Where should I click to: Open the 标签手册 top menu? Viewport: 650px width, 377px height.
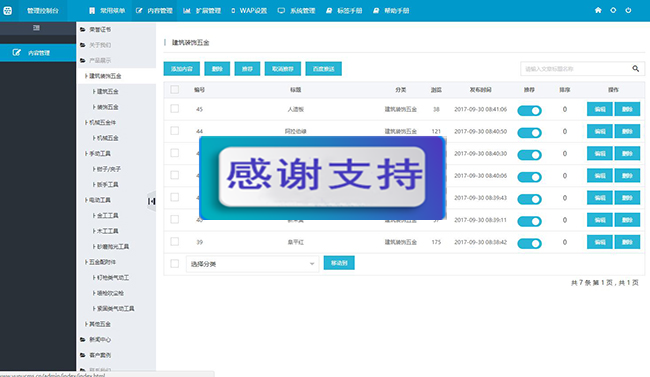click(344, 10)
